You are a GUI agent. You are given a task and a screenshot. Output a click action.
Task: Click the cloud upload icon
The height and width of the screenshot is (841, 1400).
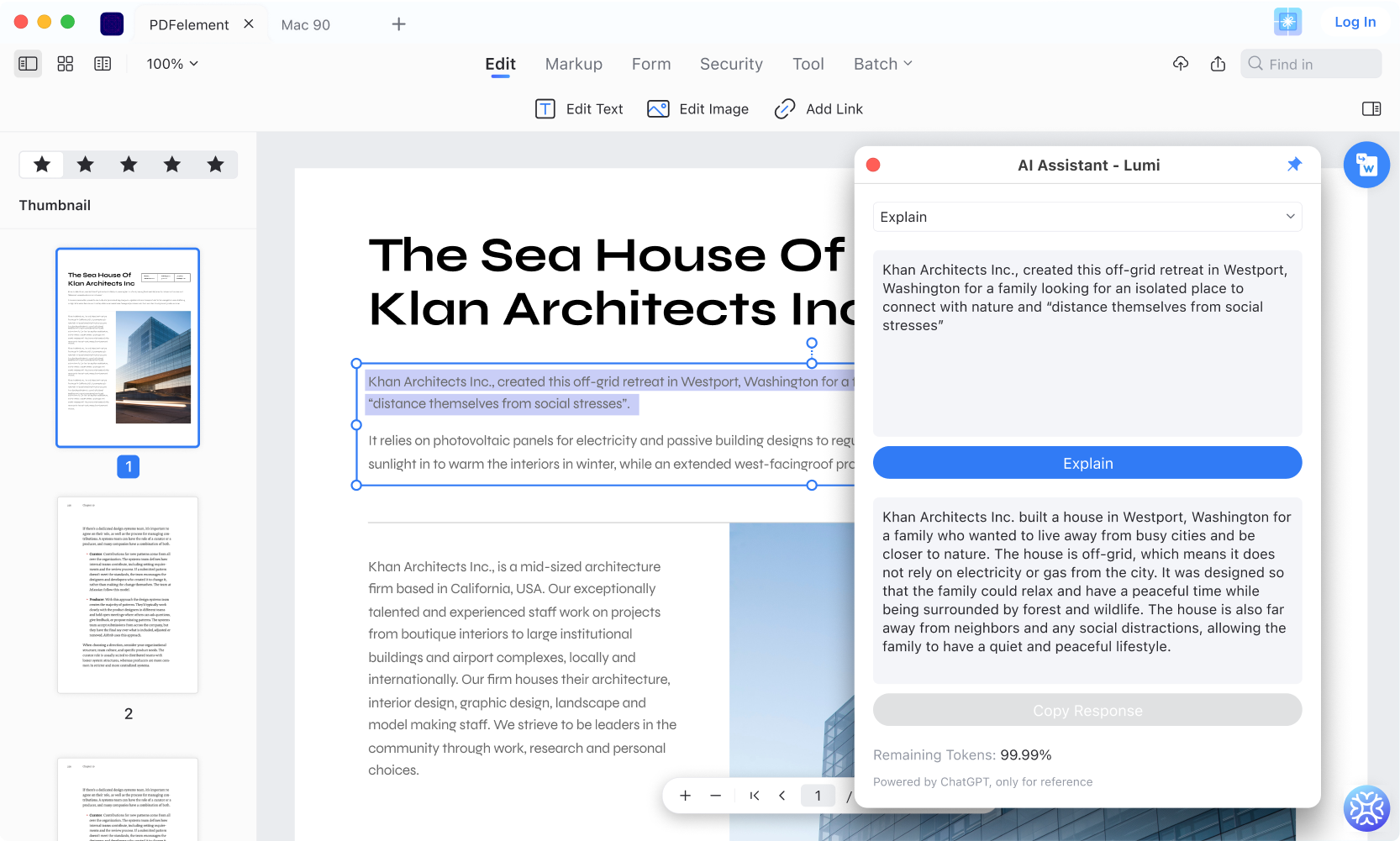[1181, 64]
